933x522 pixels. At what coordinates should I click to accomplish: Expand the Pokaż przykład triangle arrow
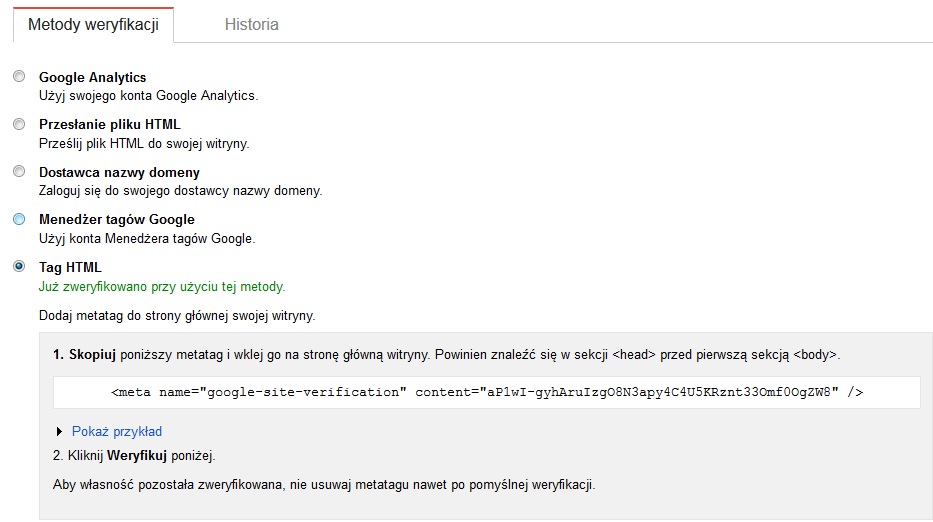(x=59, y=432)
